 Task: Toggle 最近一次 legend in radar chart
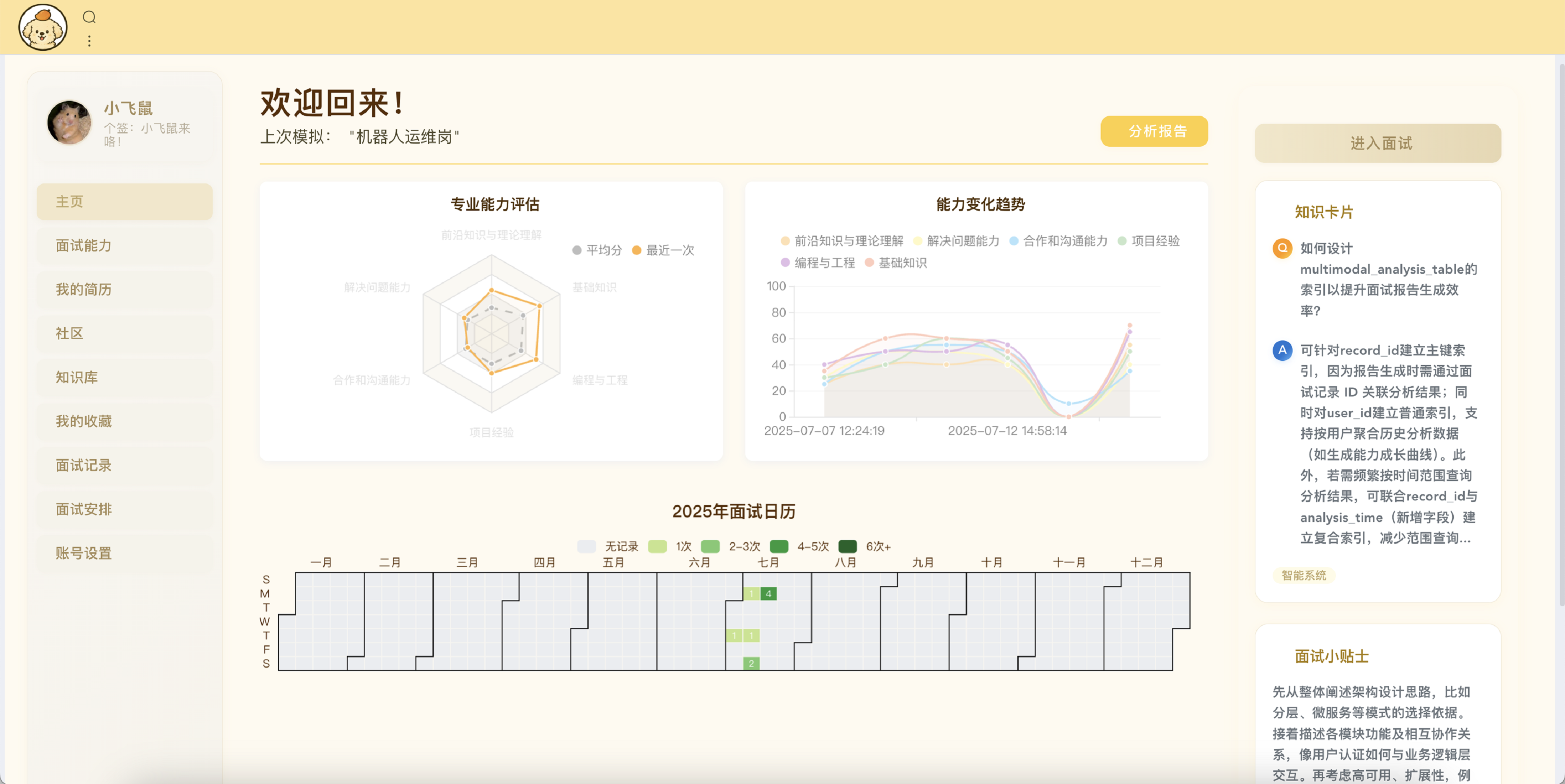point(663,250)
